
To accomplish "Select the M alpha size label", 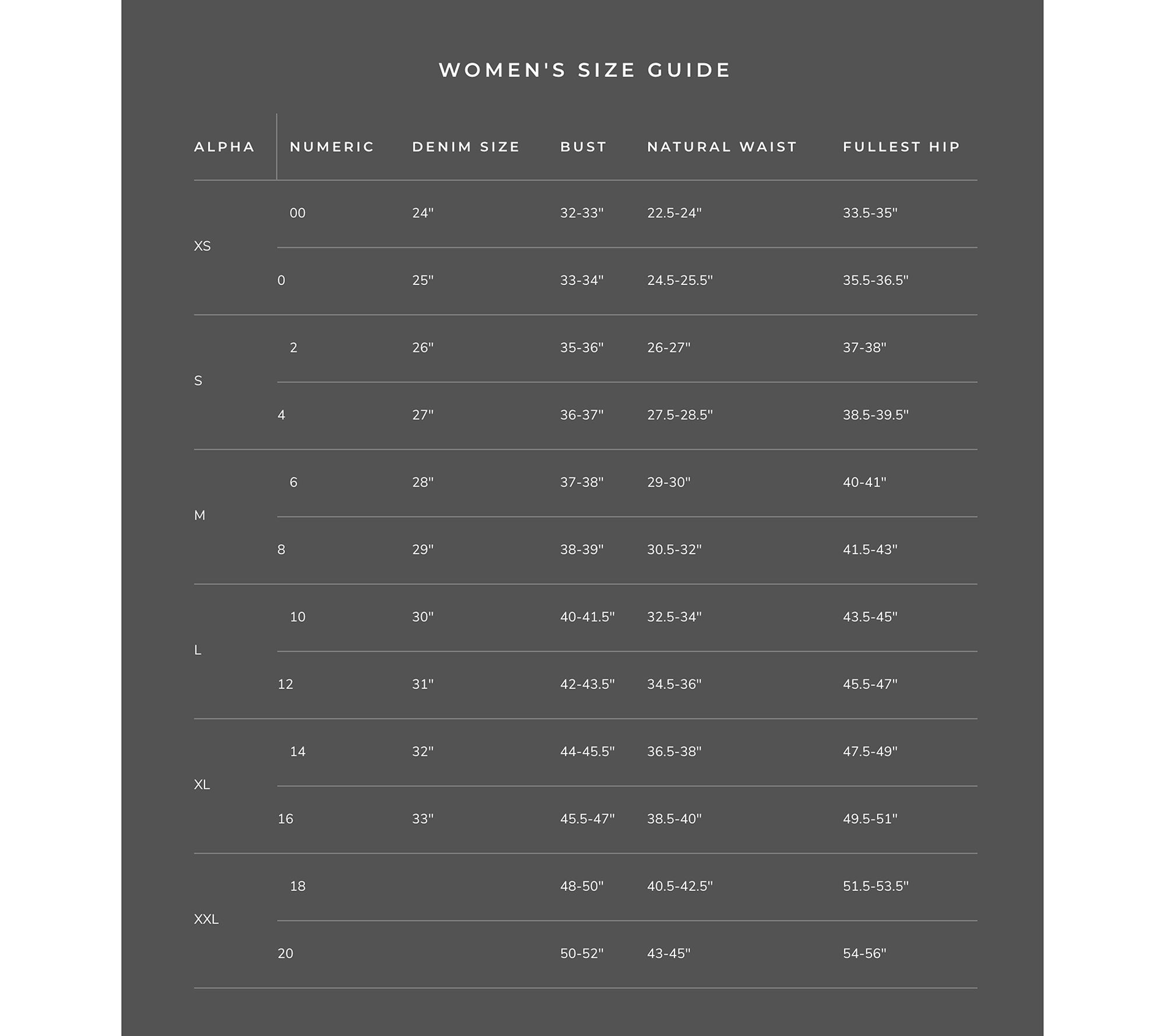I will pos(199,516).
